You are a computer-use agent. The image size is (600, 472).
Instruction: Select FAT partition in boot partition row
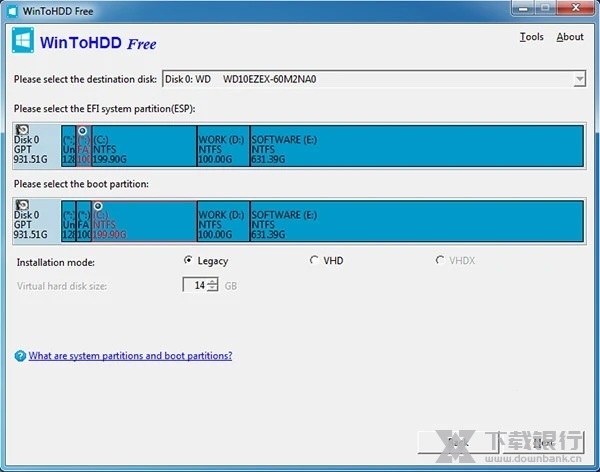[84, 221]
